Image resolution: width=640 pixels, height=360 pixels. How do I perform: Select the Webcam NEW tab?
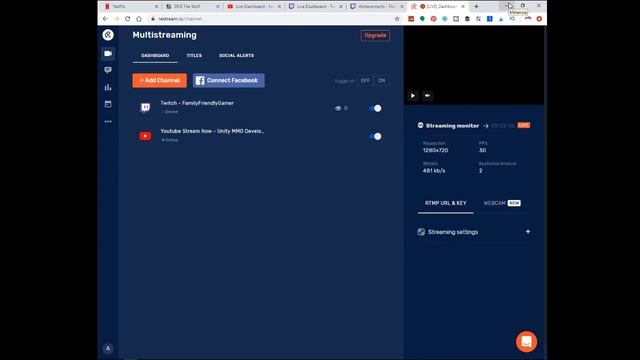coord(502,203)
